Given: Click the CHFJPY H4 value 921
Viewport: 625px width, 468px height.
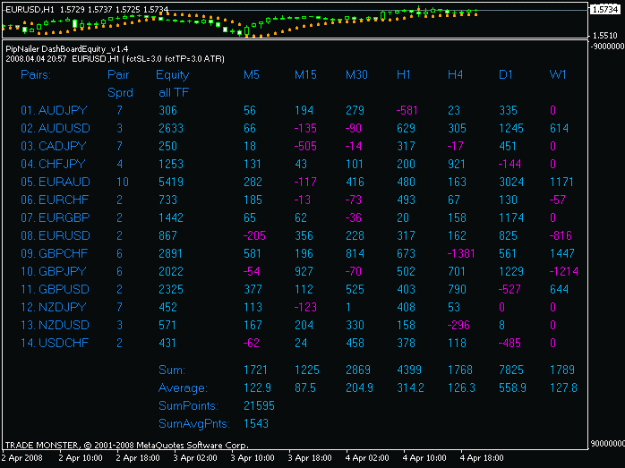Looking at the screenshot, I should [x=456, y=164].
